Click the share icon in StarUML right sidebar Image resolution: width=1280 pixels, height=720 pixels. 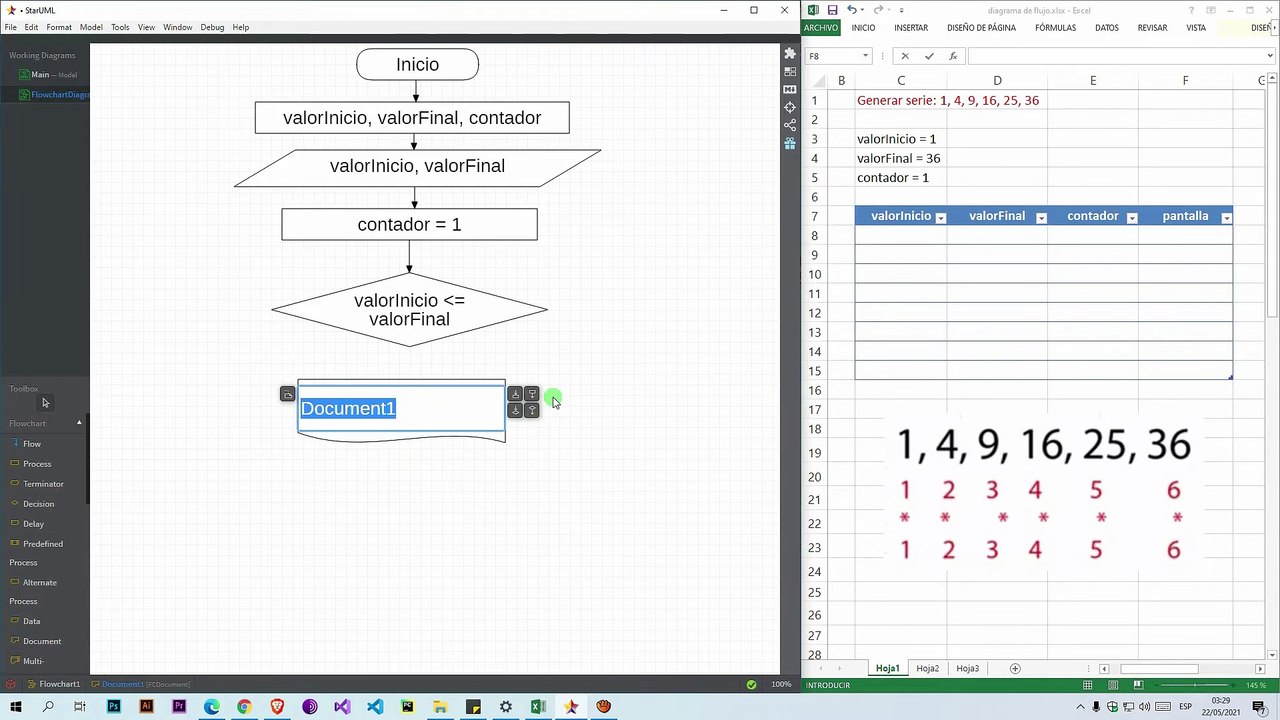(790, 125)
